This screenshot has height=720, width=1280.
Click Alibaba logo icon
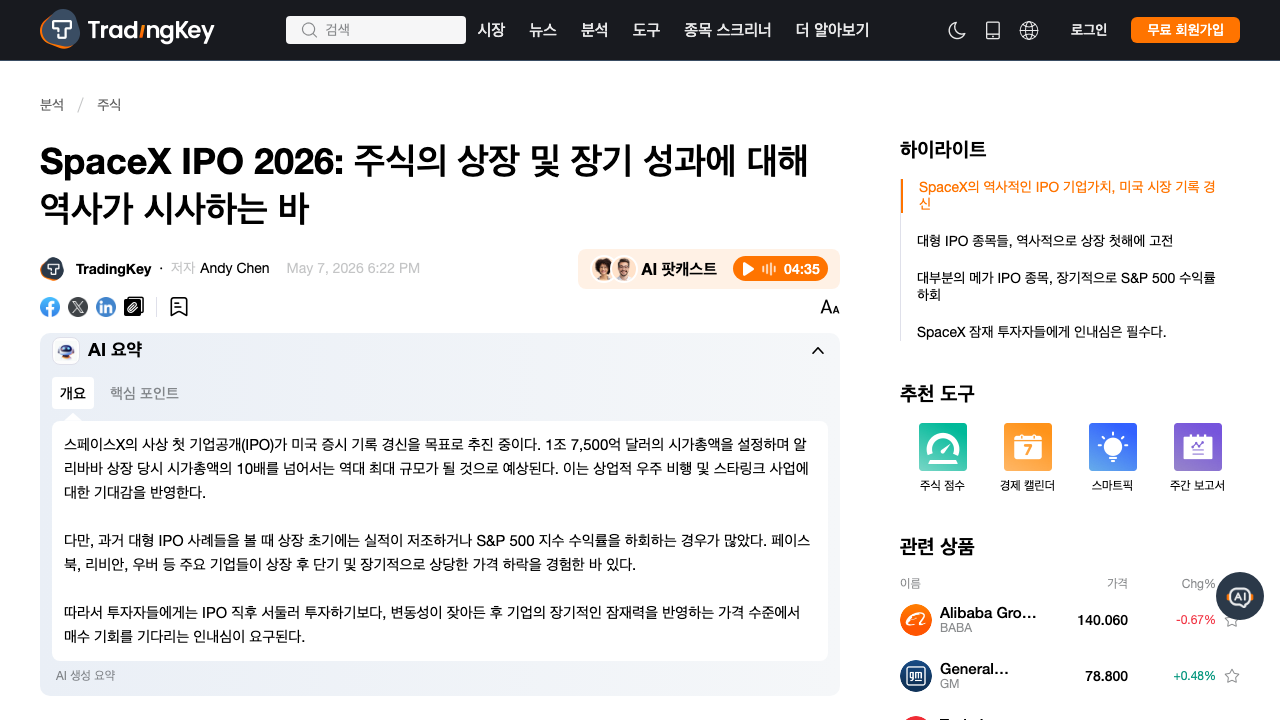click(x=916, y=620)
